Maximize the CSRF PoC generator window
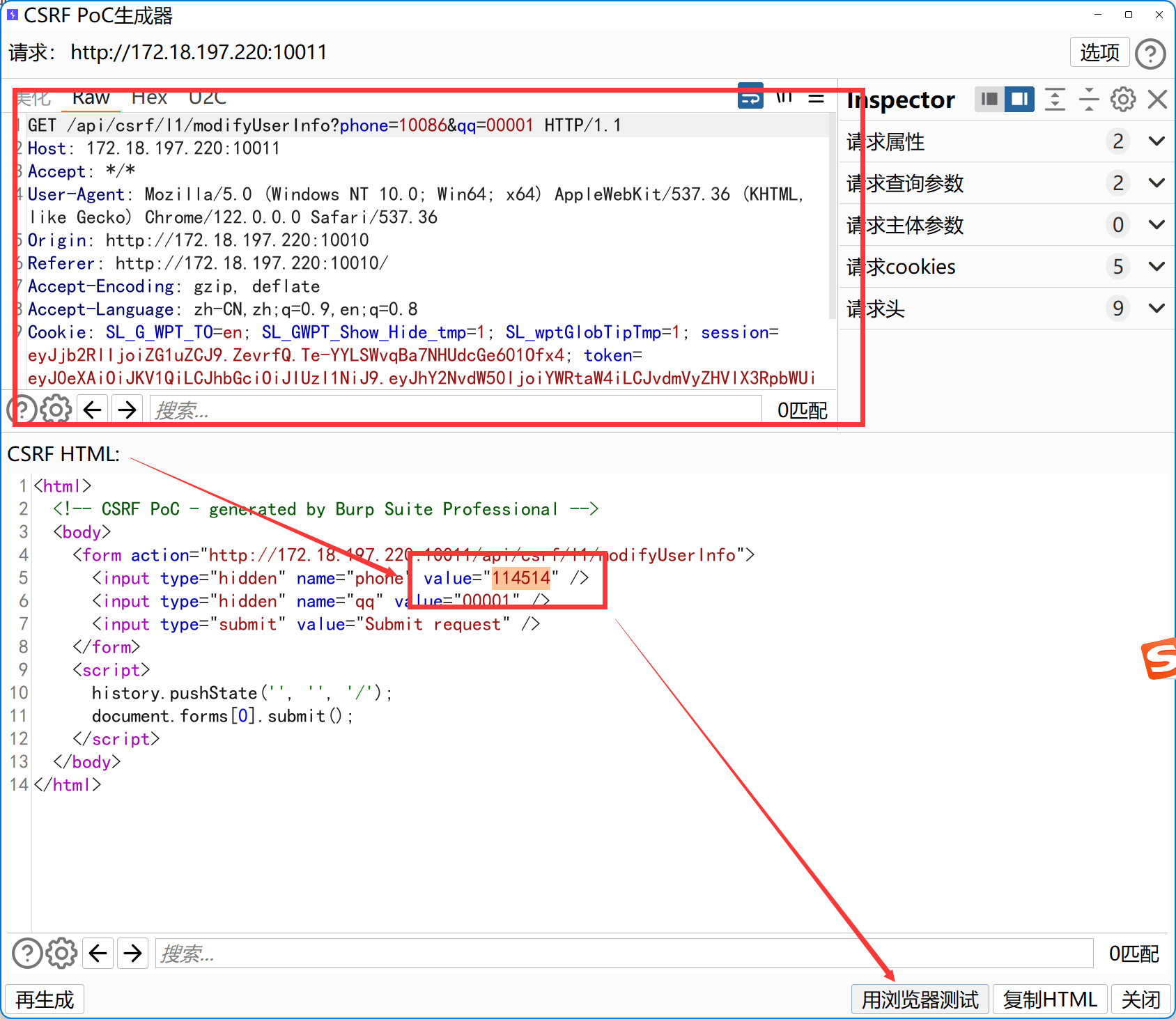 [x=1129, y=15]
